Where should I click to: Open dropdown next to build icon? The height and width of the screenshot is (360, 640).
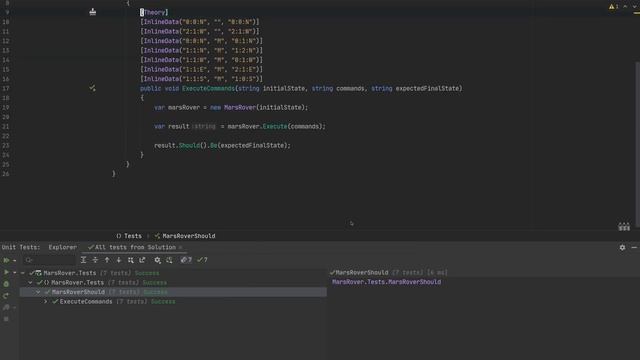15,308
